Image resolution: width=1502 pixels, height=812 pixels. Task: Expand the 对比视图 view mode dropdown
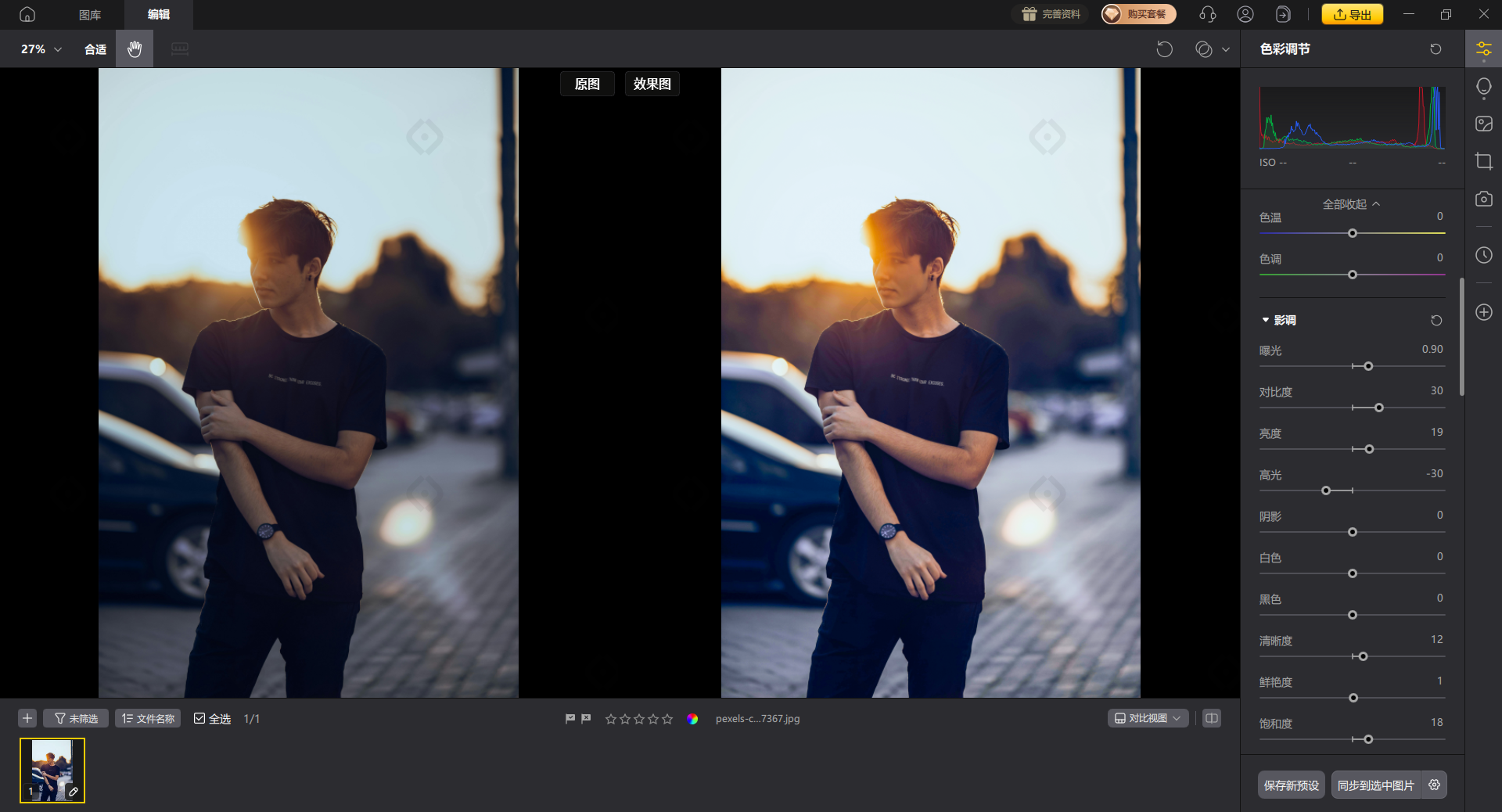tap(1148, 718)
